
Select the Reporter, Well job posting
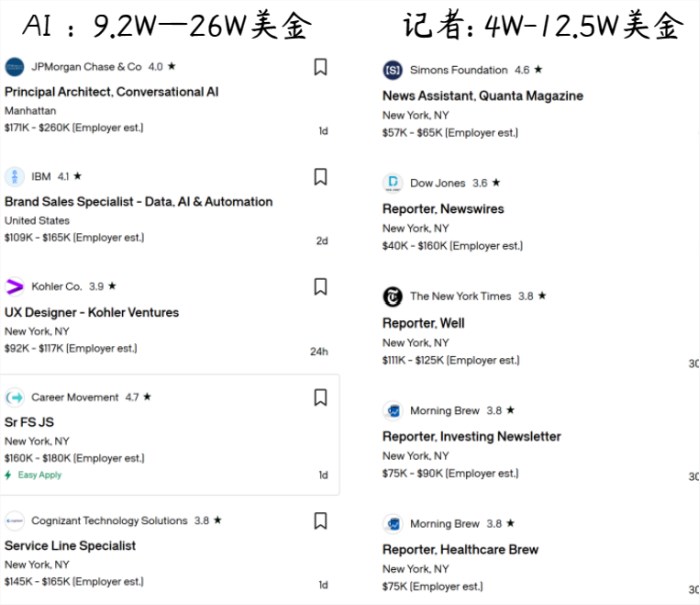tap(423, 323)
